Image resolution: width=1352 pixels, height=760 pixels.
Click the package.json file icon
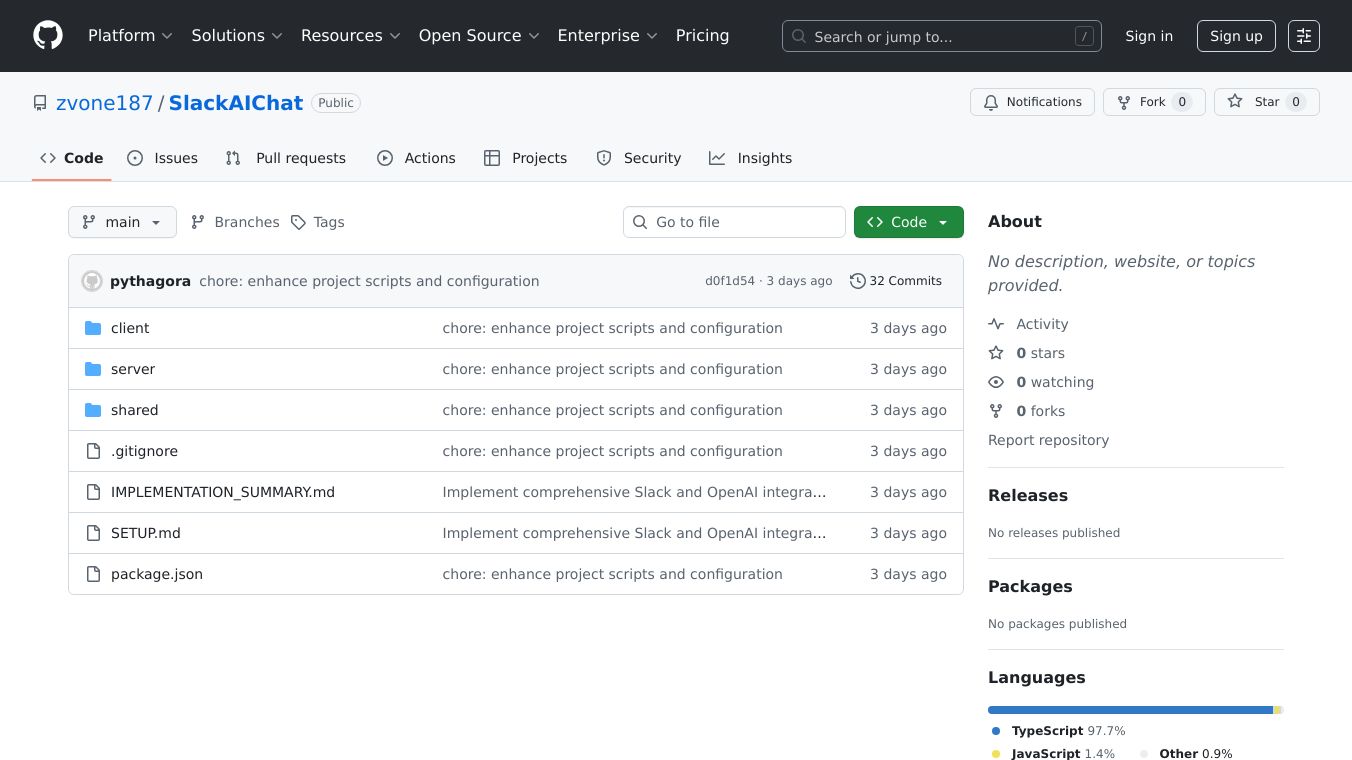93,574
